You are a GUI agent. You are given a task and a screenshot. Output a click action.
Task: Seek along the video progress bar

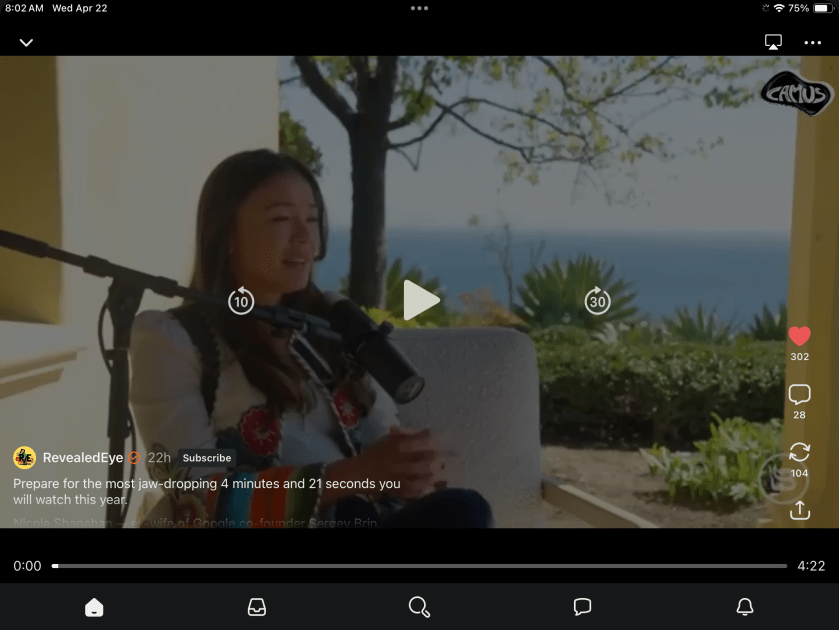click(420, 566)
